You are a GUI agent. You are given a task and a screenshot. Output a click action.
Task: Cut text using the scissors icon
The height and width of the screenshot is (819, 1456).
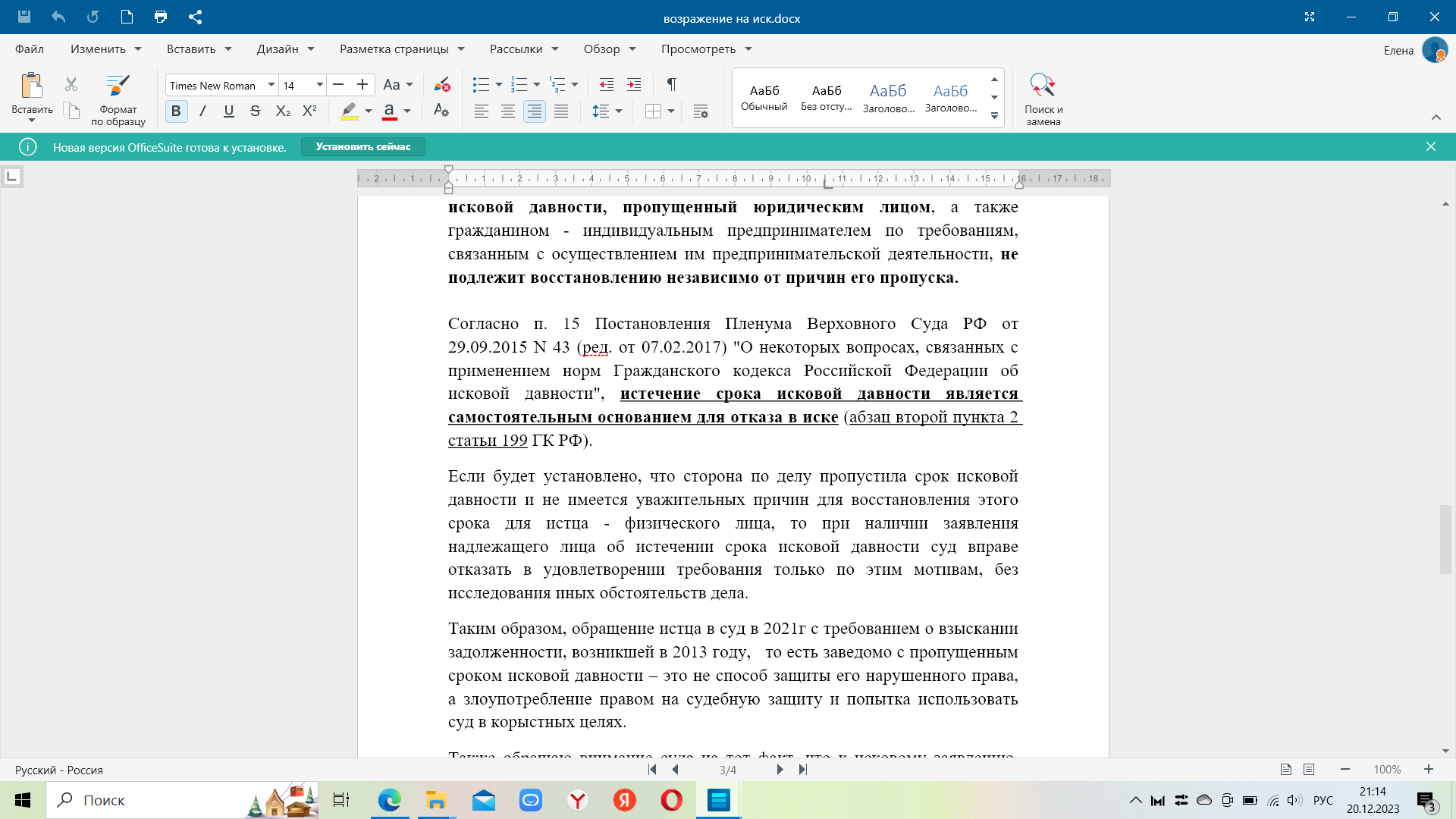(x=71, y=83)
